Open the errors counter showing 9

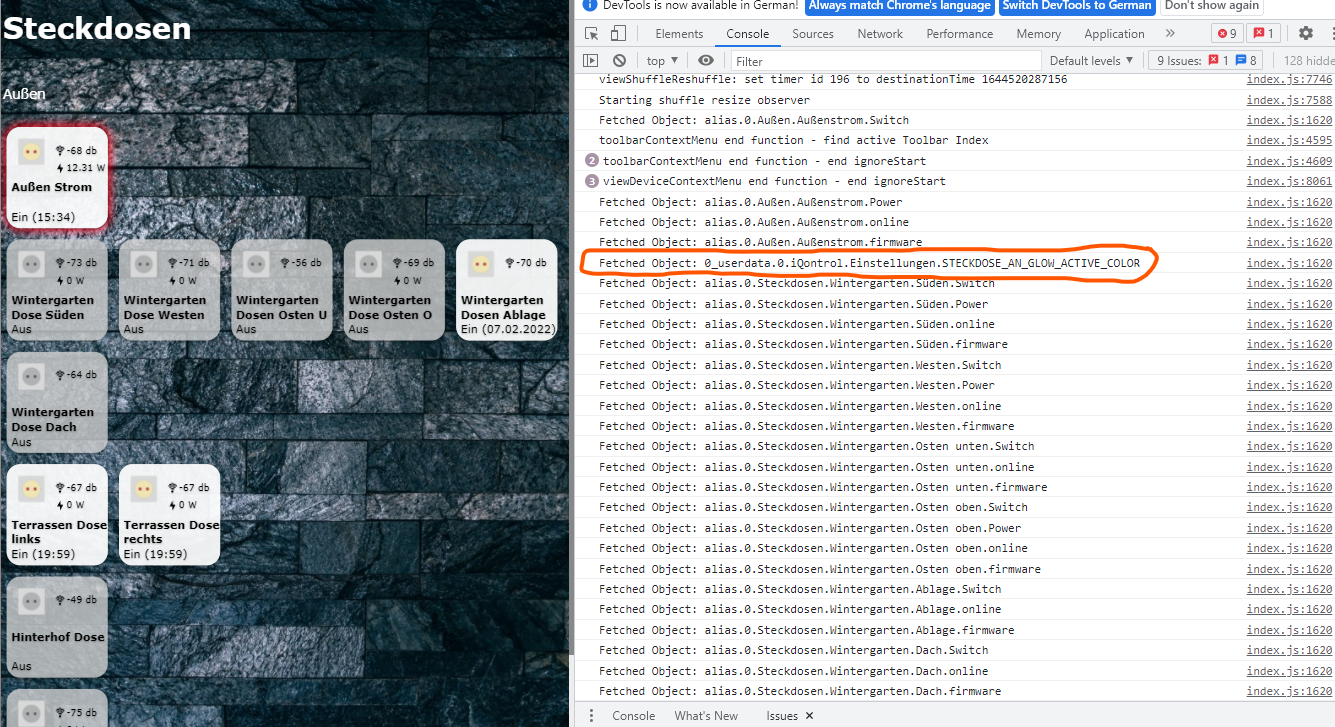coord(1227,33)
